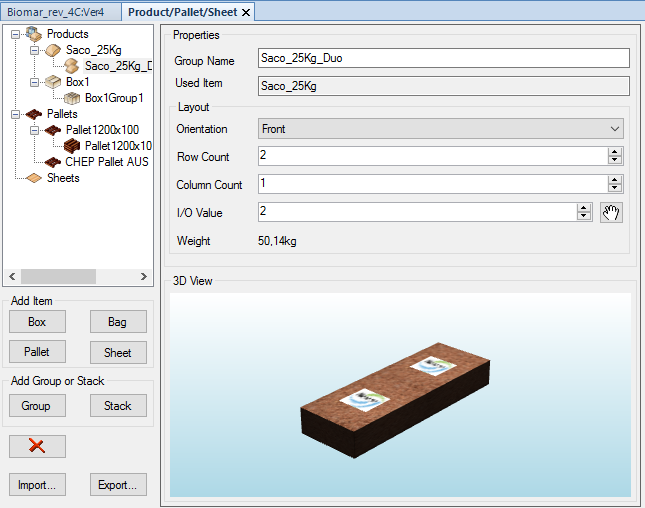
Task: Add a Box item
Action: (x=37, y=322)
